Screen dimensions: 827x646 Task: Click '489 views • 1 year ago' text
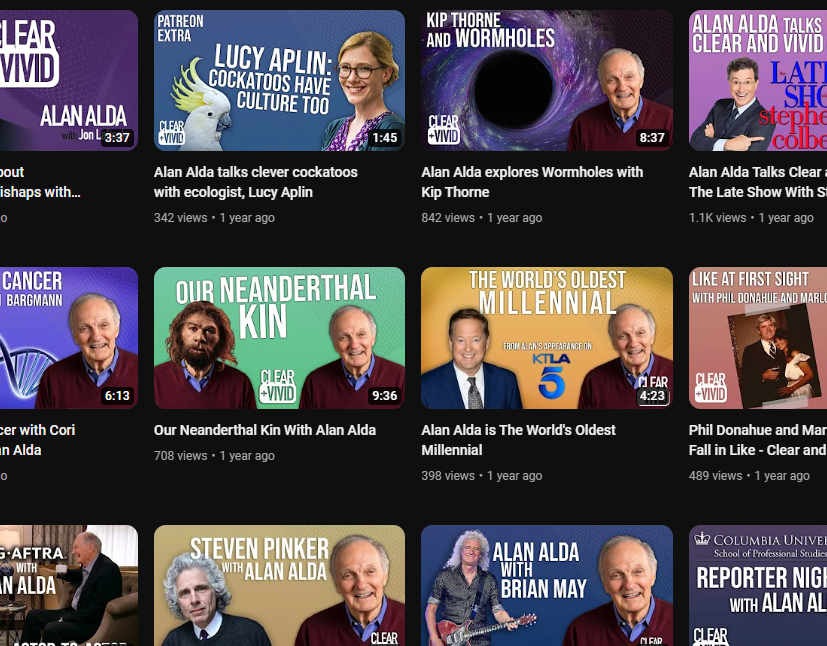pos(749,476)
